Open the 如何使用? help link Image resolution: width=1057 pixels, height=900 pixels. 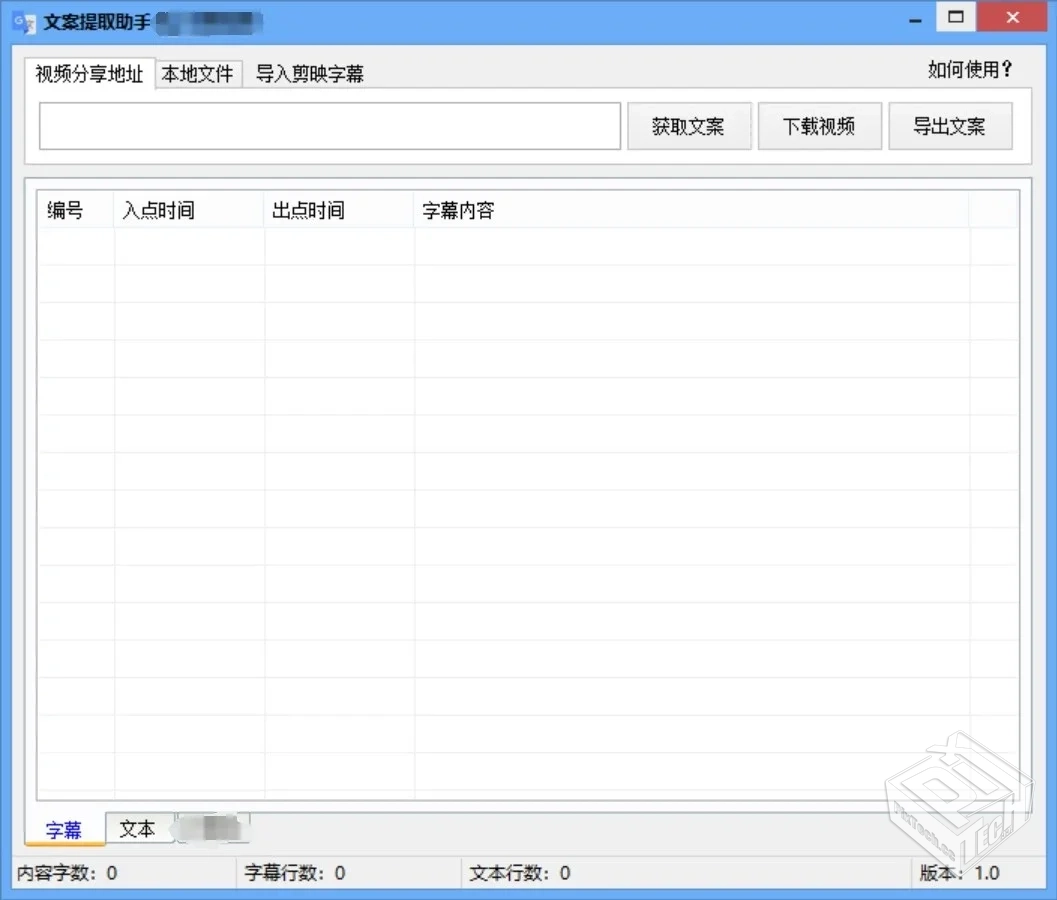[968, 69]
